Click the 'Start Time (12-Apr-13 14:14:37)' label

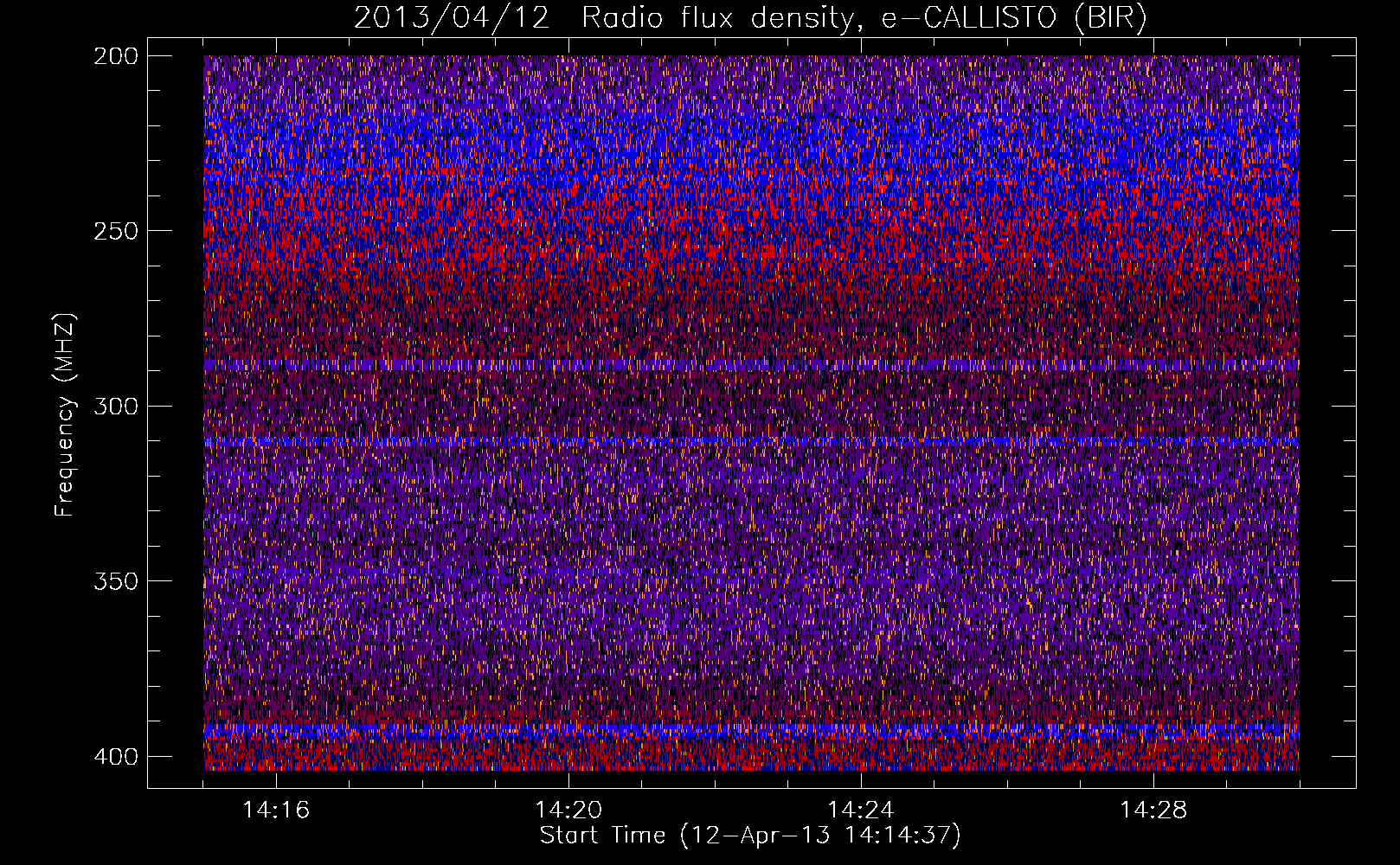(750, 836)
